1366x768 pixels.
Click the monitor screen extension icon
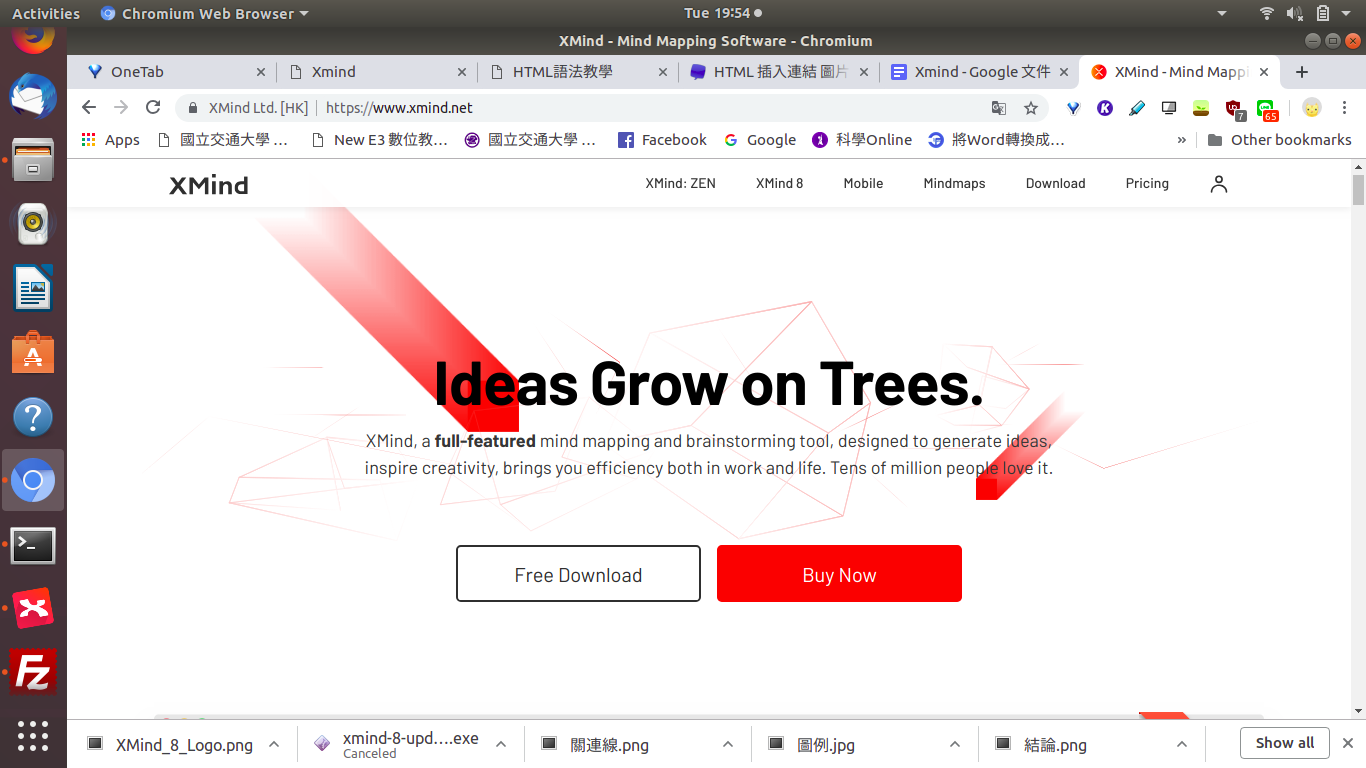(1169, 108)
